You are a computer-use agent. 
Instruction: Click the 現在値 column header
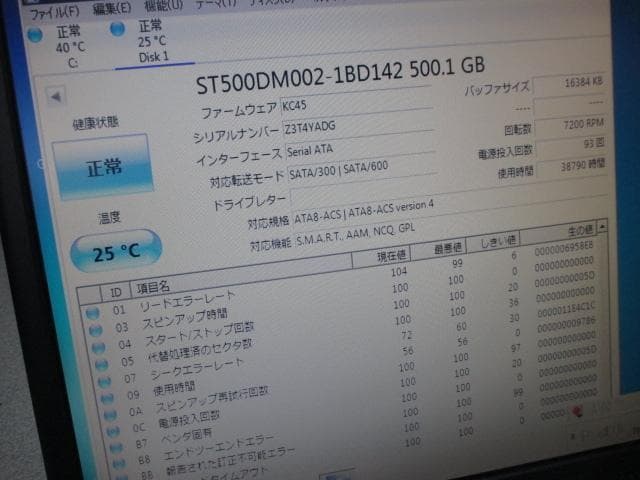click(x=382, y=256)
